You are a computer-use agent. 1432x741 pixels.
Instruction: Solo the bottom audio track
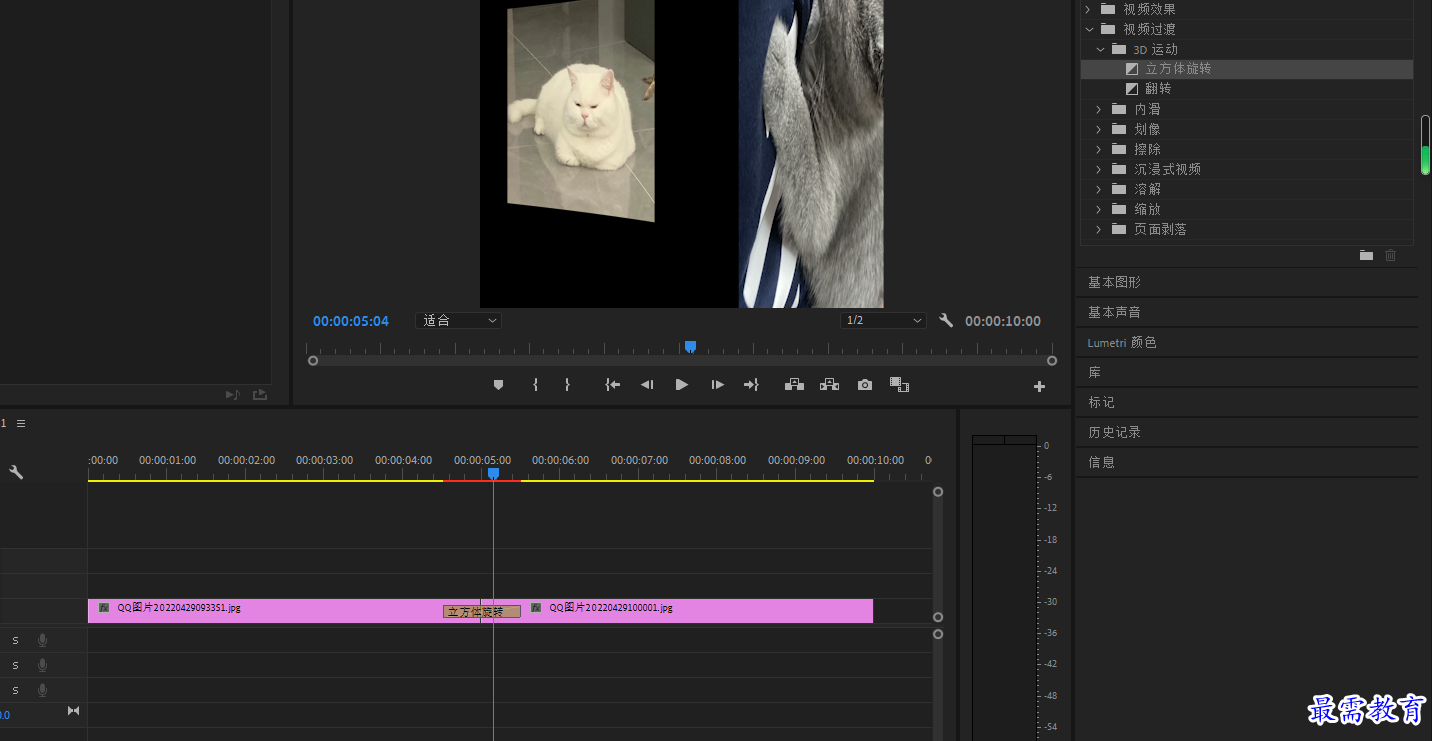coord(15,690)
